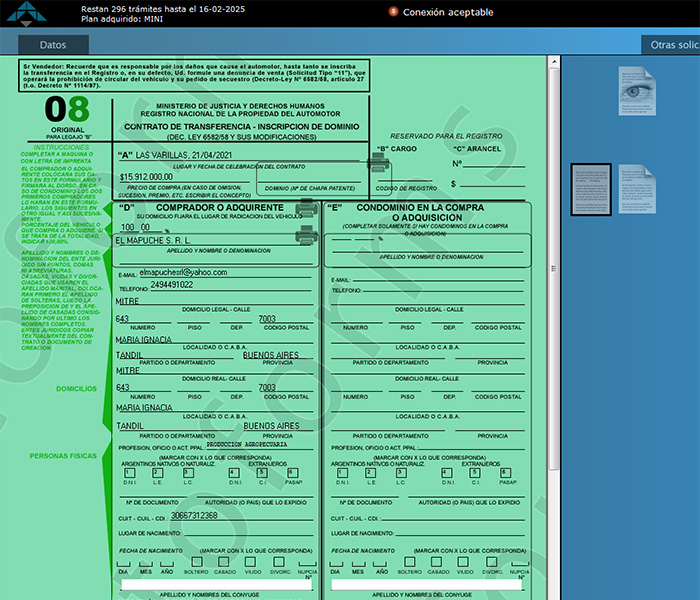This screenshot has width=700, height=600.
Task: Check PASAP. box 6 in Condominio section
Action: tap(505, 473)
